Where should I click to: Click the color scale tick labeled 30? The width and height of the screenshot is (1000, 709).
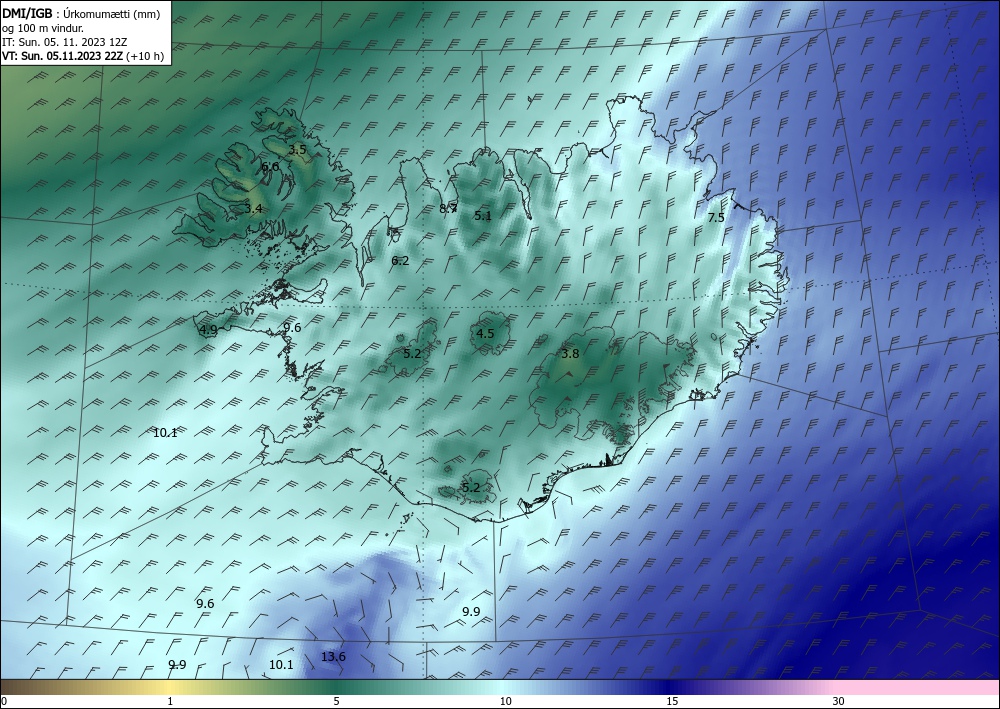[x=838, y=701]
